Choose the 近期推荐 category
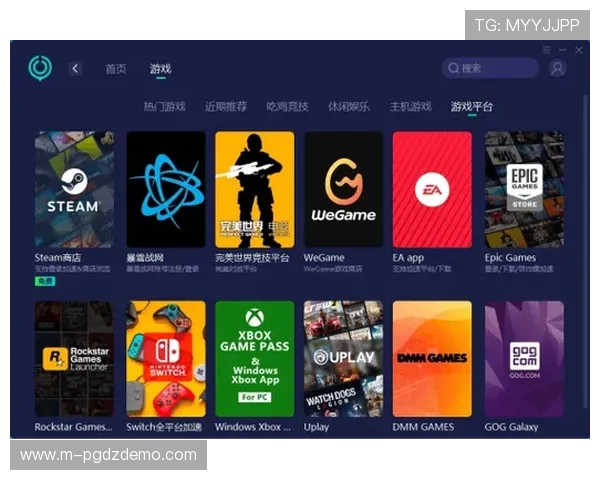This screenshot has height=480, width=600. coord(225,106)
